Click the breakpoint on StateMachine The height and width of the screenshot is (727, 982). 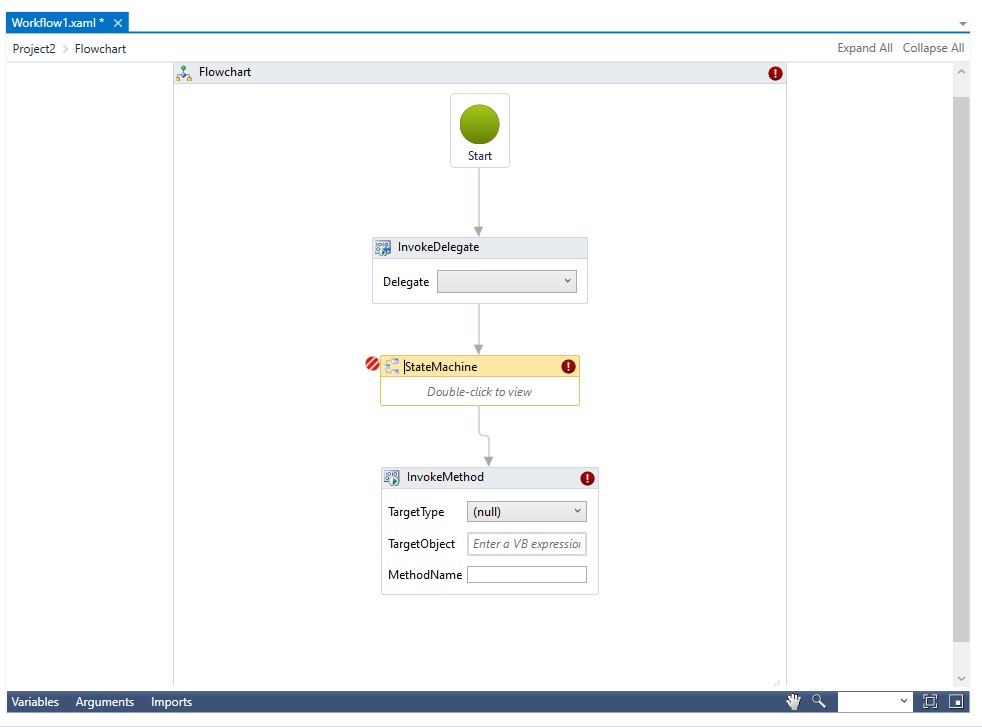tap(372, 365)
